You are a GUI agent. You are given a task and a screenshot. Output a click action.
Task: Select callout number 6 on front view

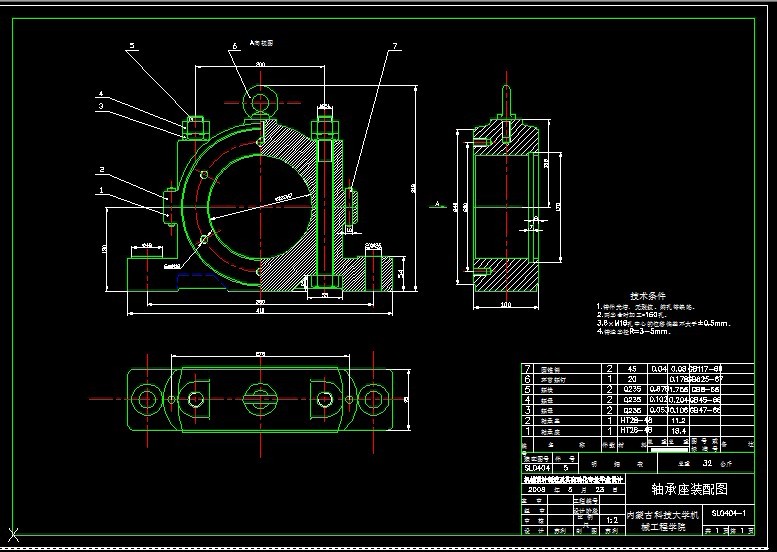[234, 46]
